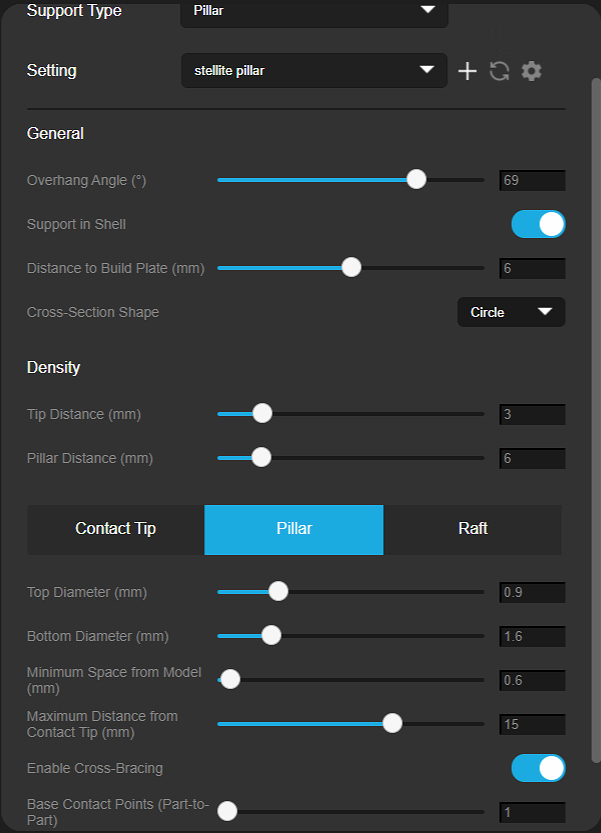Image resolution: width=601 pixels, height=833 pixels.
Task: Open the Support Type Pillar dropdown
Action: (x=314, y=13)
